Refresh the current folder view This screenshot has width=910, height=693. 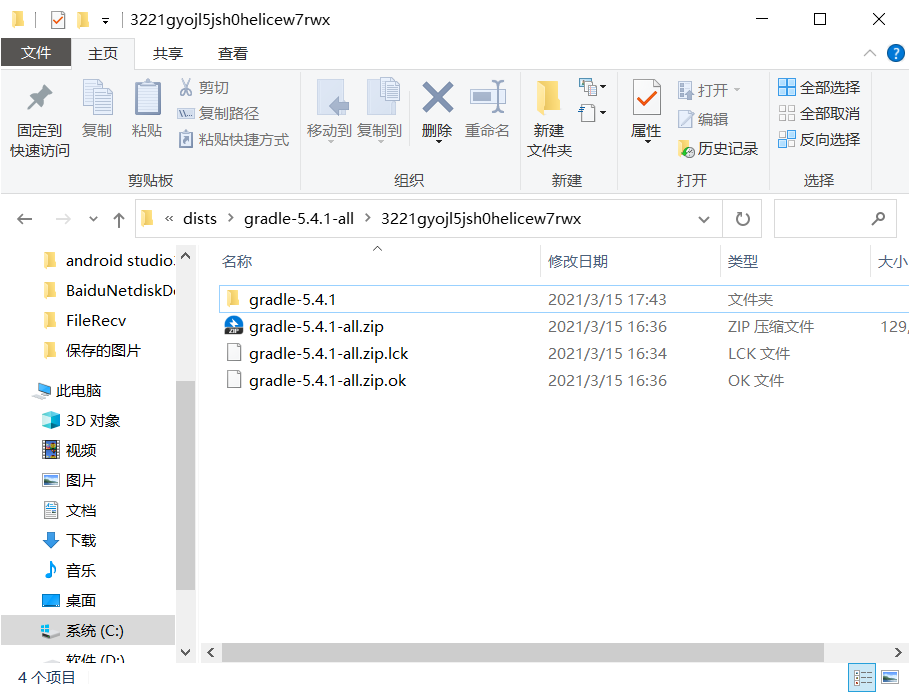coord(741,218)
